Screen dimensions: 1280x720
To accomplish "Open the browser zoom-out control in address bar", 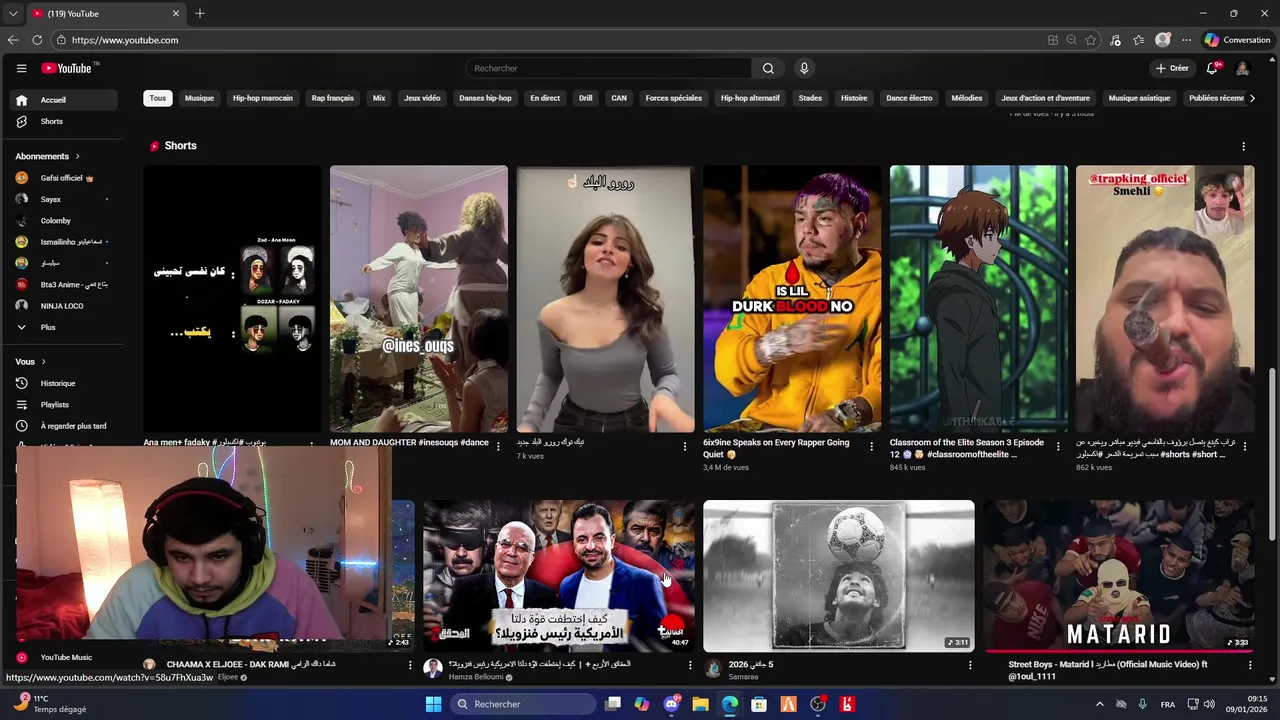I will click(x=1071, y=40).
